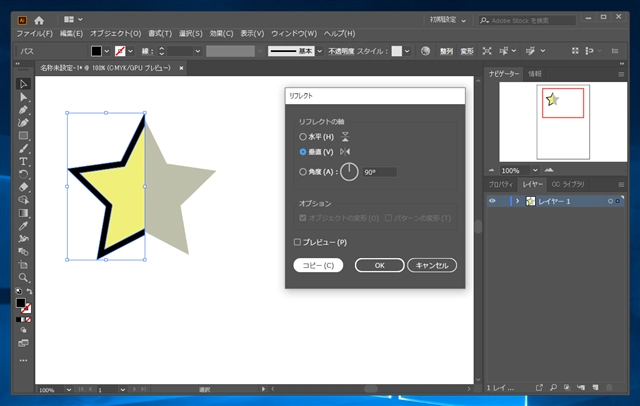Open the stroke weight dropdown
The height and width of the screenshot is (406, 640).
(198, 51)
